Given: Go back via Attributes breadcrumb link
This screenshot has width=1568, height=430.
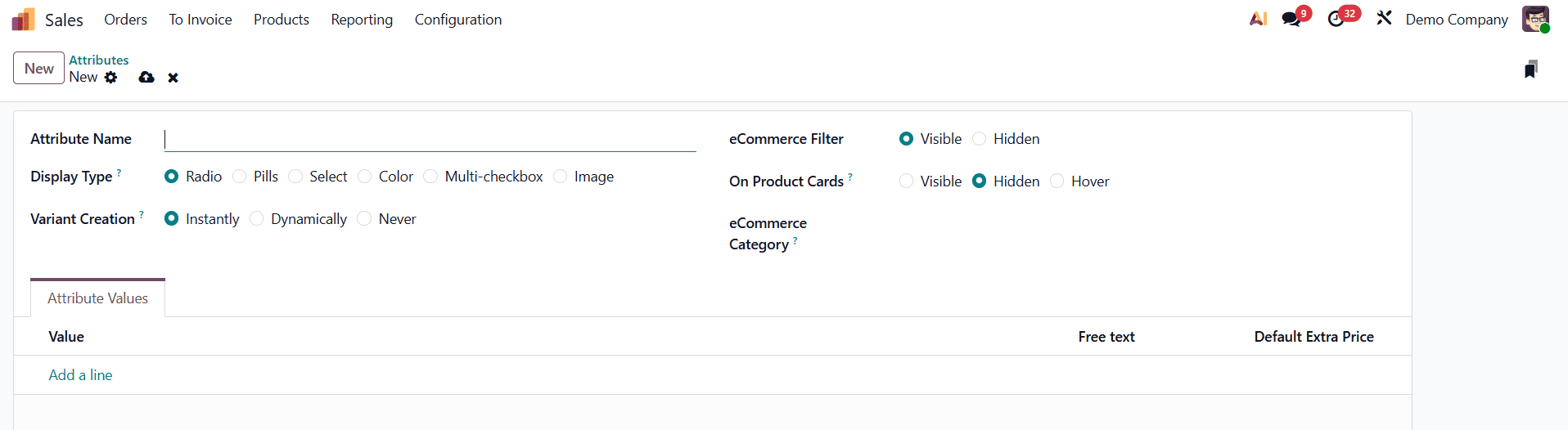Looking at the screenshot, I should pos(99,60).
